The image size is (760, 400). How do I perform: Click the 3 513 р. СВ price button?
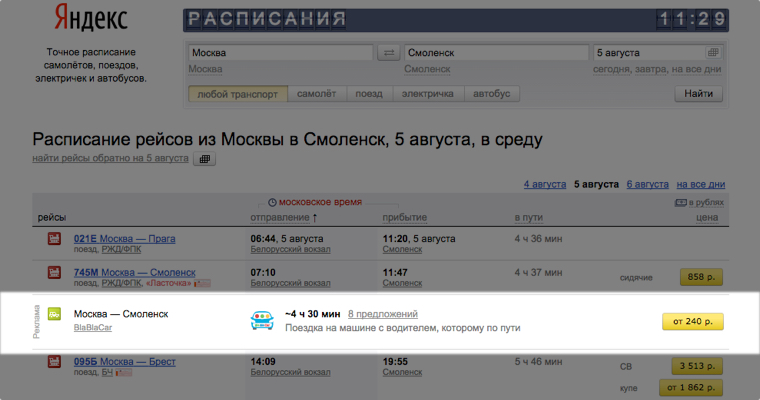[697, 366]
